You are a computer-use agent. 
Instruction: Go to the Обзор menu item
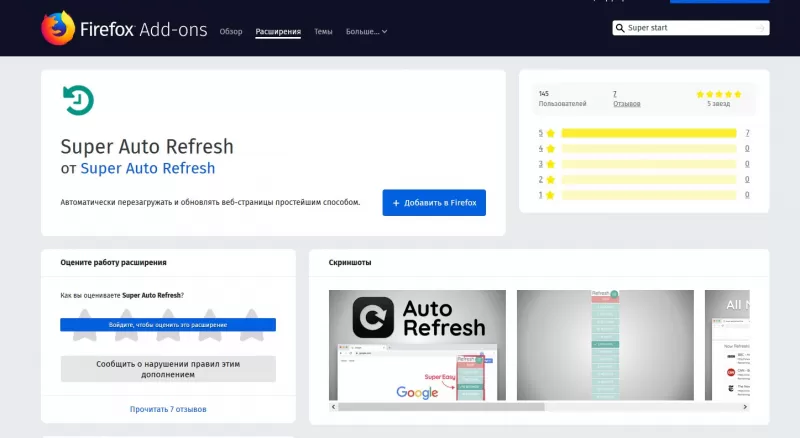point(231,32)
